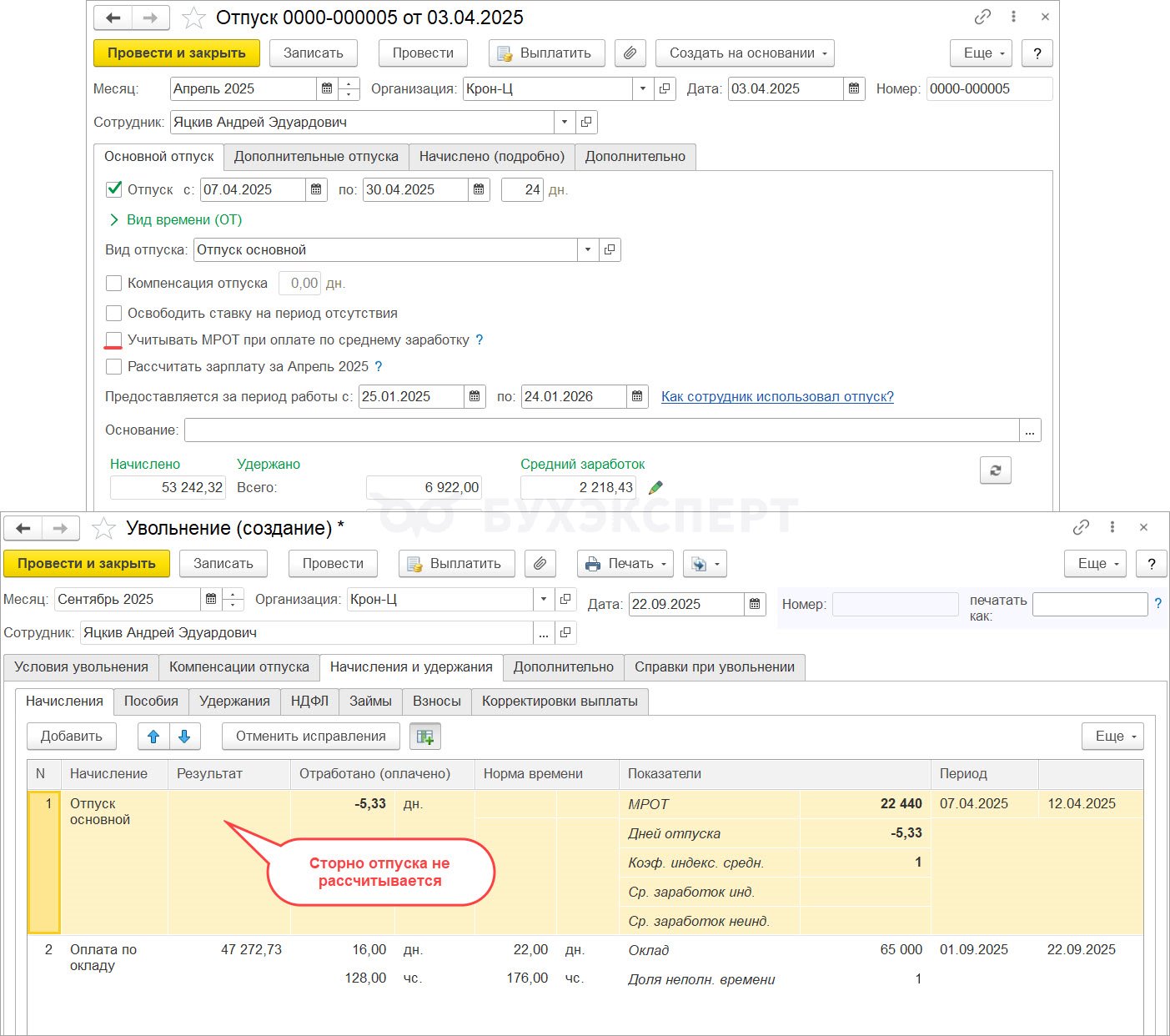Move row down with blue down arrow
This screenshot has height=1036, width=1170.
point(184,737)
